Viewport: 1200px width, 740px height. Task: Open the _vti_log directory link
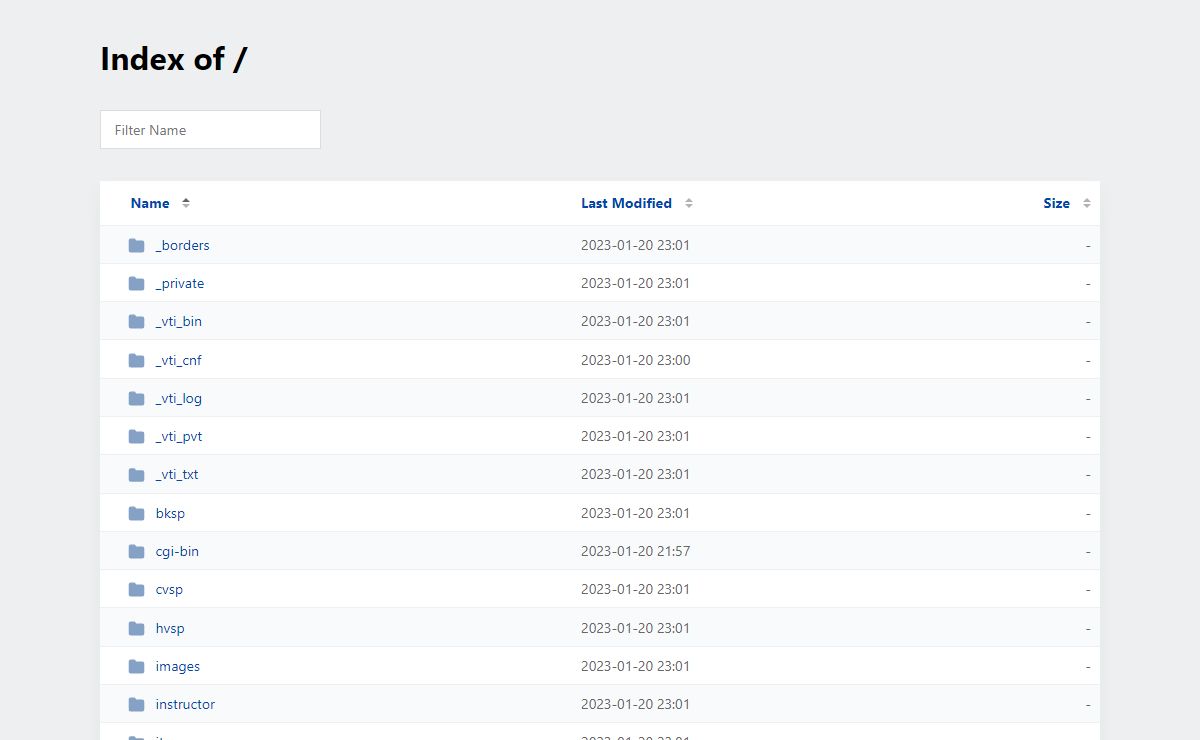pyautogui.click(x=178, y=399)
